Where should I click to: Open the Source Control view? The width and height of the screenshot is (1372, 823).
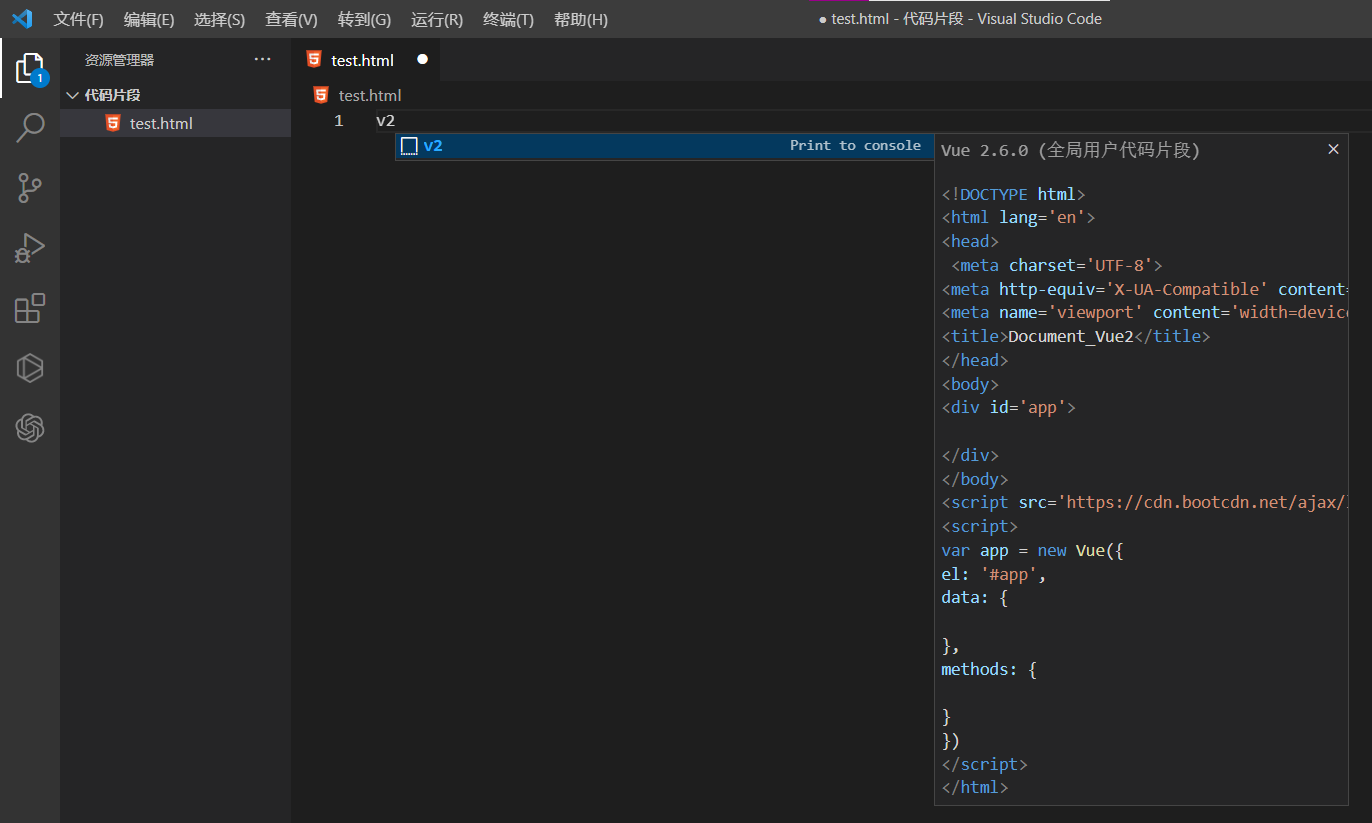30,188
